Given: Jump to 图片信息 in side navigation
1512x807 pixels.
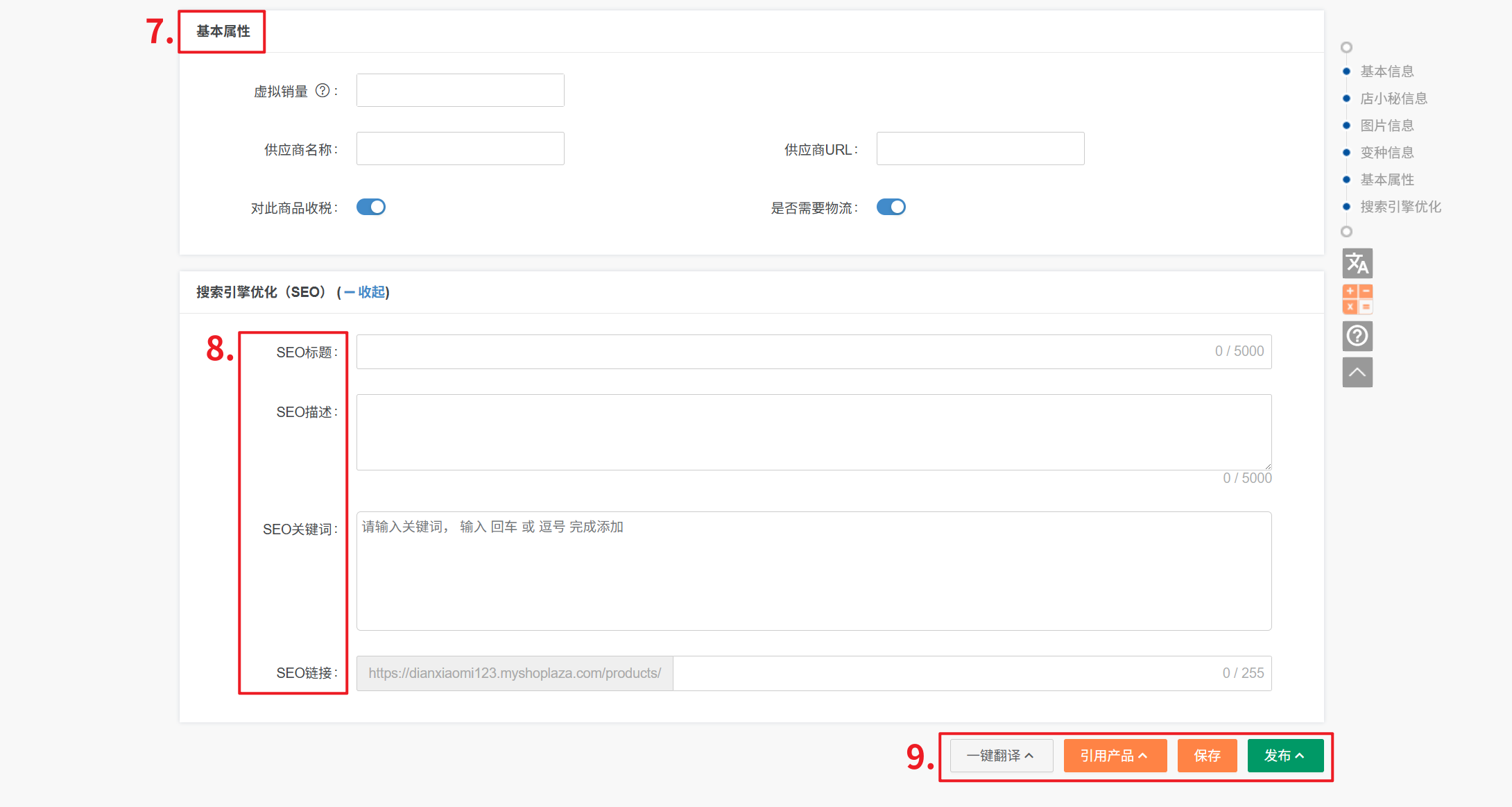Looking at the screenshot, I should (1386, 126).
